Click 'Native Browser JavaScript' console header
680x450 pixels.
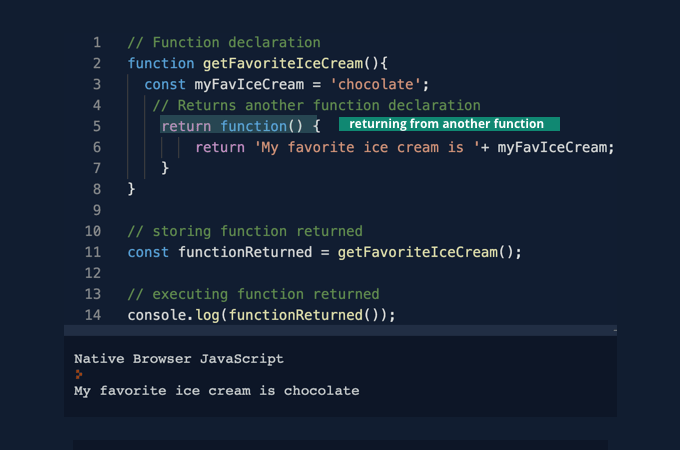click(179, 359)
